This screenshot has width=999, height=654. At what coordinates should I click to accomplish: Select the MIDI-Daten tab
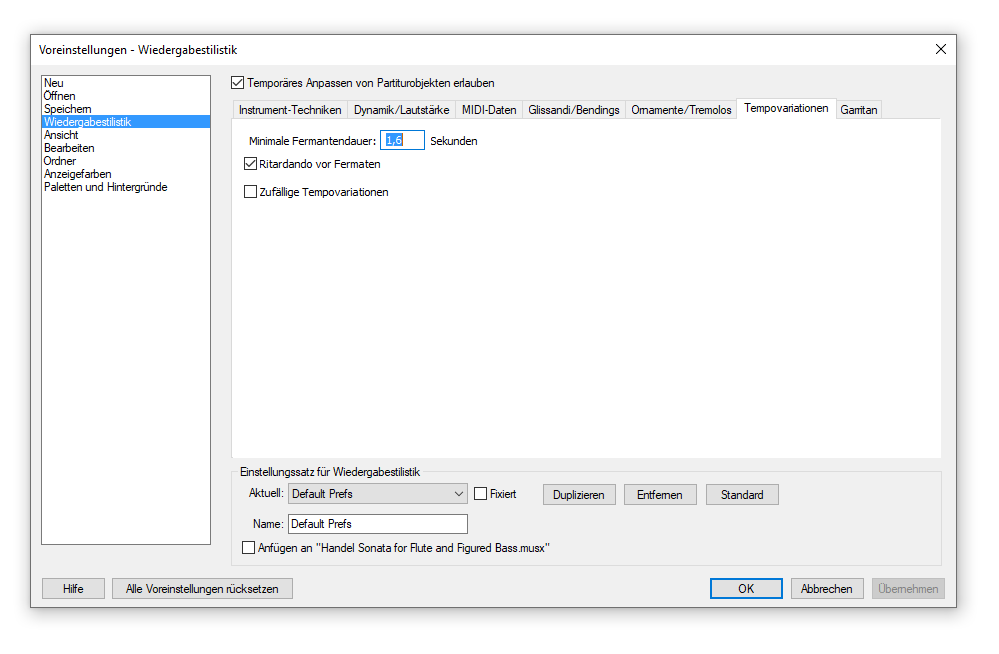[x=489, y=110]
